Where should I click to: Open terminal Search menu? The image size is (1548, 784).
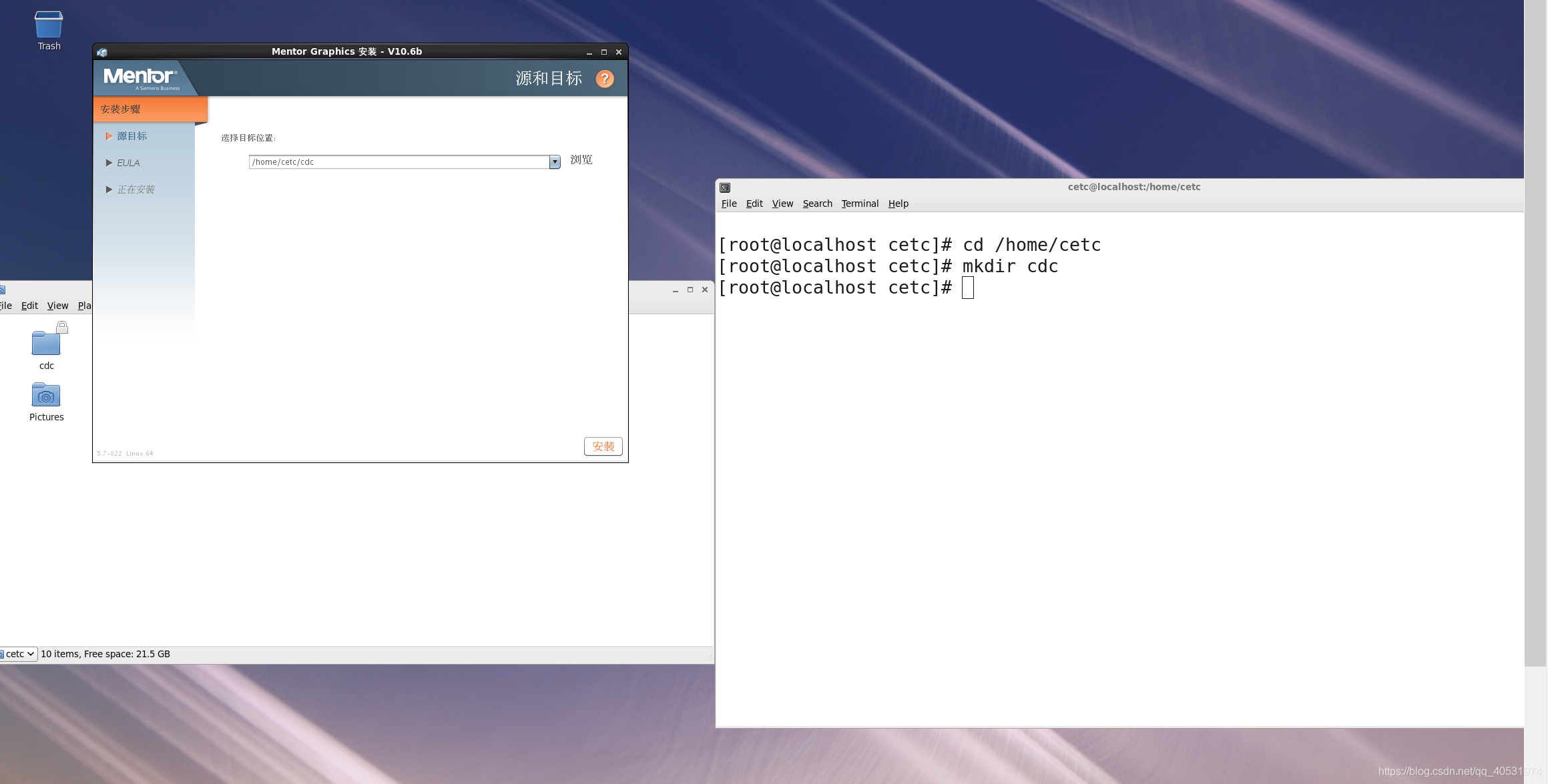817,204
